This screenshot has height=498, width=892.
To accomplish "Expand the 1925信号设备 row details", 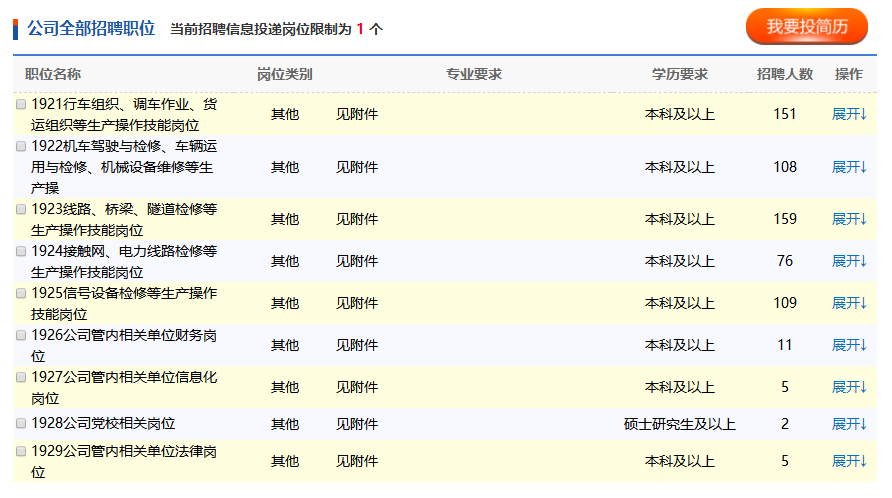I will [x=849, y=303].
